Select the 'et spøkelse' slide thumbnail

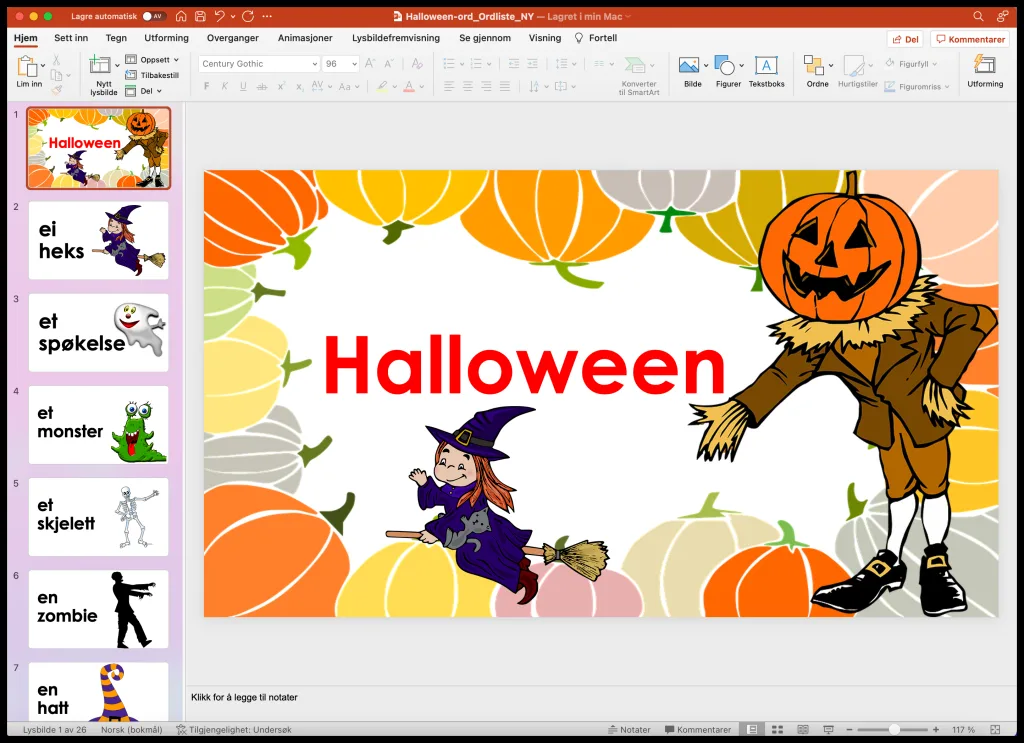tap(98, 332)
